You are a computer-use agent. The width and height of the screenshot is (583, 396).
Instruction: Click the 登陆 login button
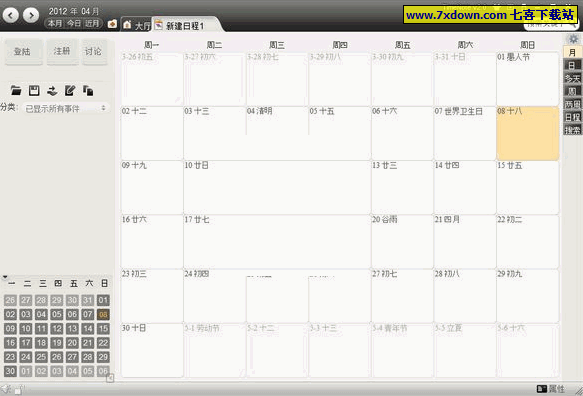(23, 52)
